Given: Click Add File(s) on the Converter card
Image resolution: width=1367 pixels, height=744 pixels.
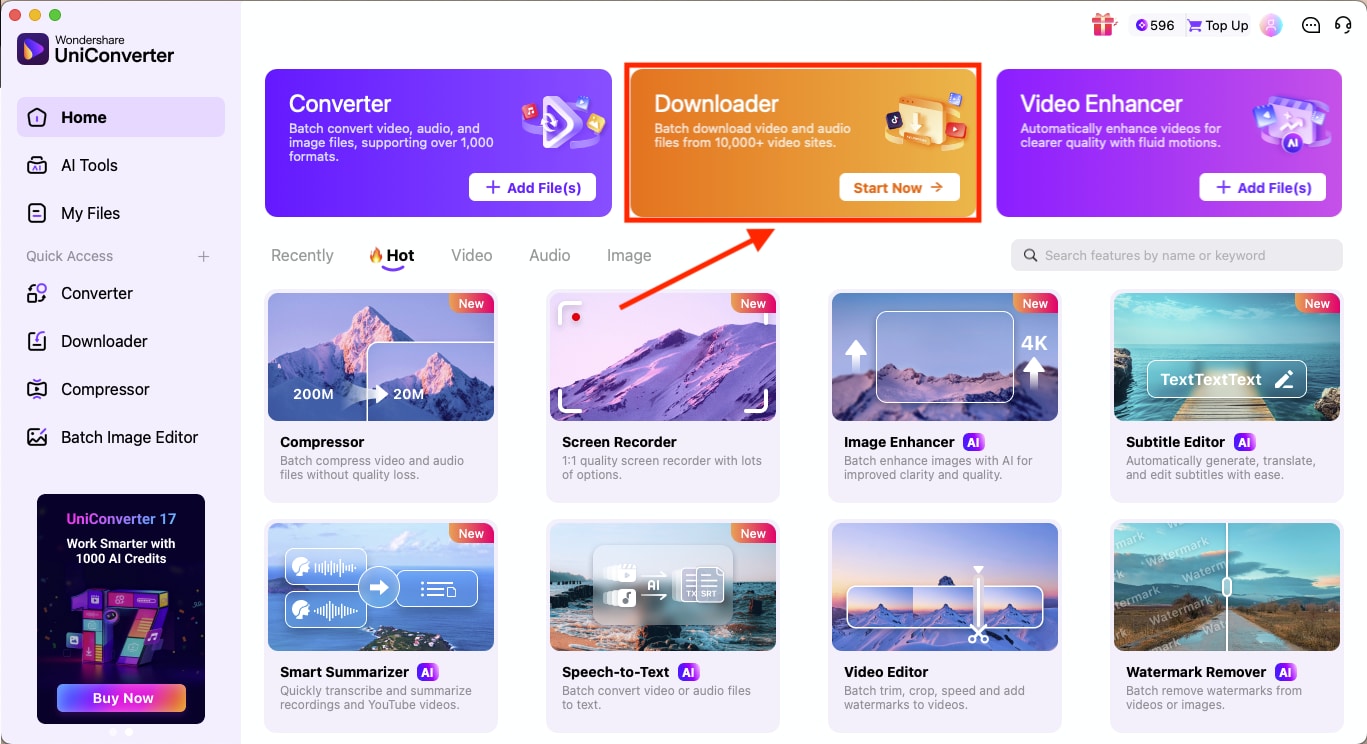Looking at the screenshot, I should 532,187.
